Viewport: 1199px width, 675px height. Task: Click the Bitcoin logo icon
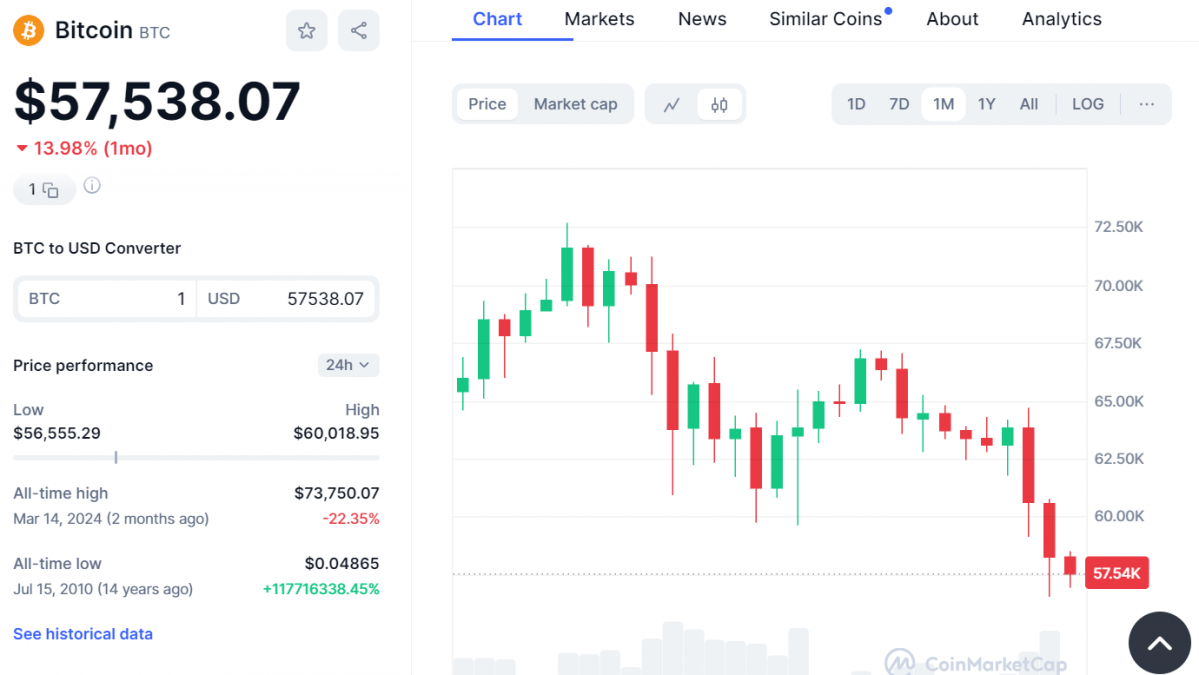(x=29, y=31)
